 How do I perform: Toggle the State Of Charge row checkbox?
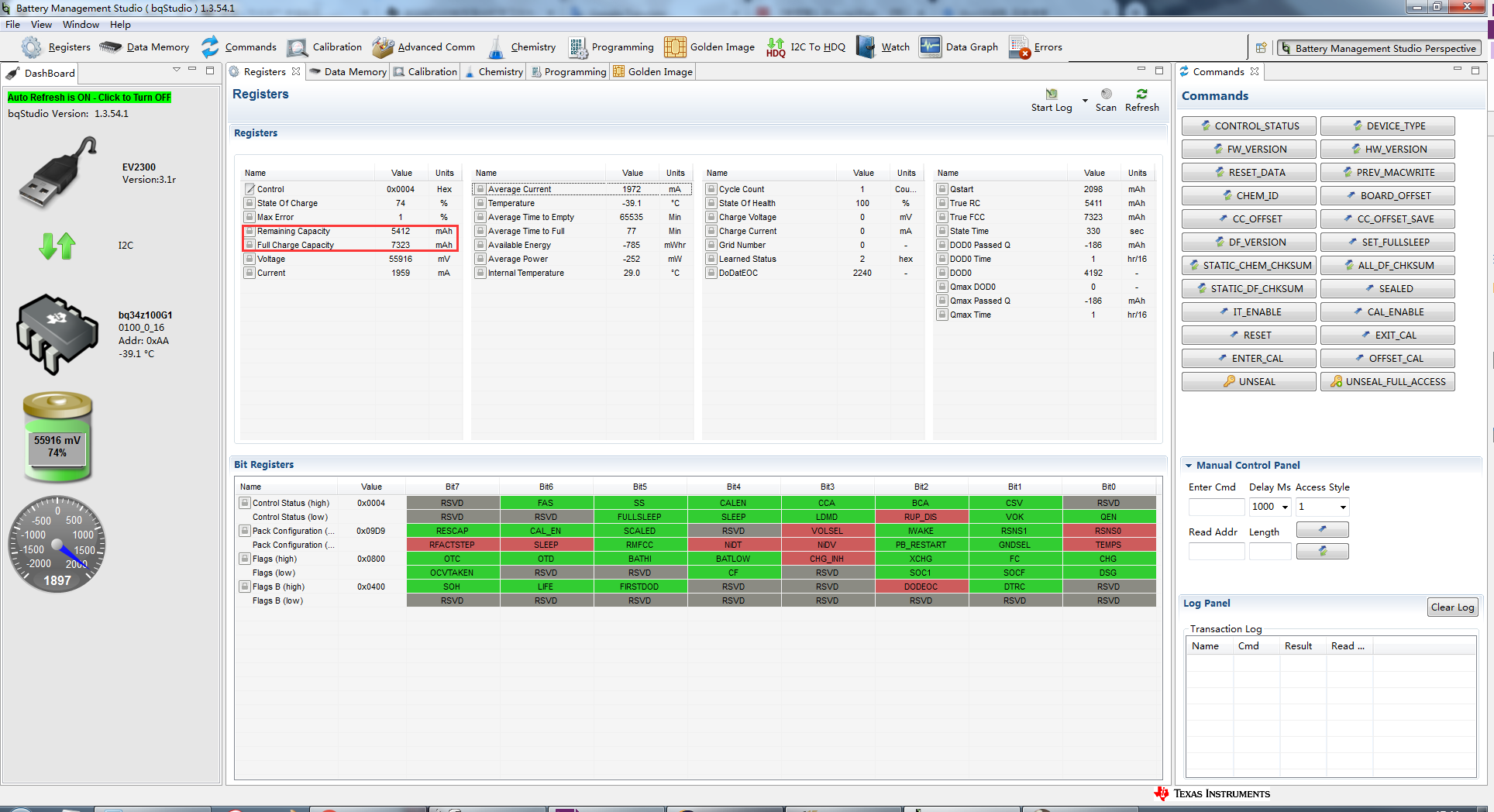(250, 203)
